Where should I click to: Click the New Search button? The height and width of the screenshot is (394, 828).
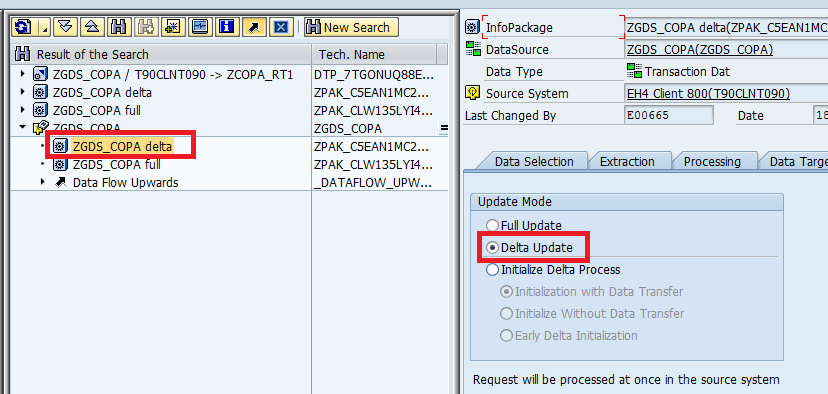[x=351, y=27]
